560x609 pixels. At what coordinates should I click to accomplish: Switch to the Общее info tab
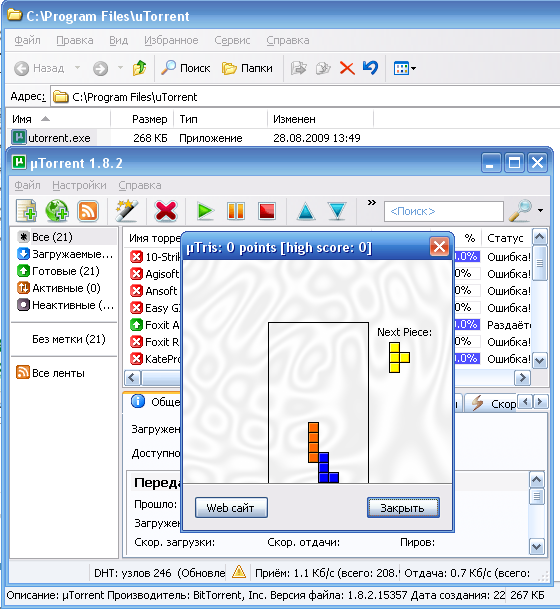[155, 402]
